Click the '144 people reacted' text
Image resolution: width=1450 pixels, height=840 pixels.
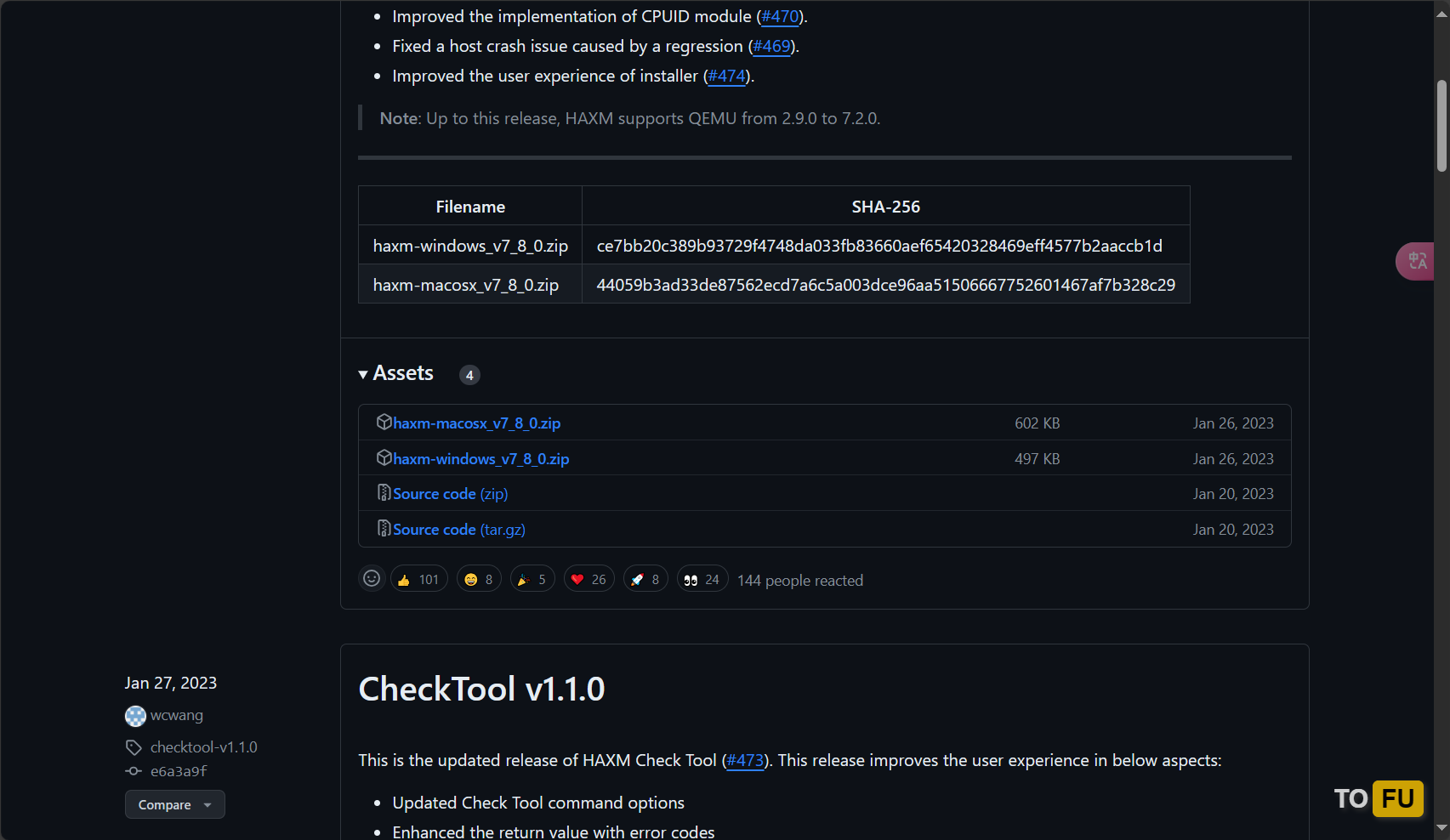(800, 580)
